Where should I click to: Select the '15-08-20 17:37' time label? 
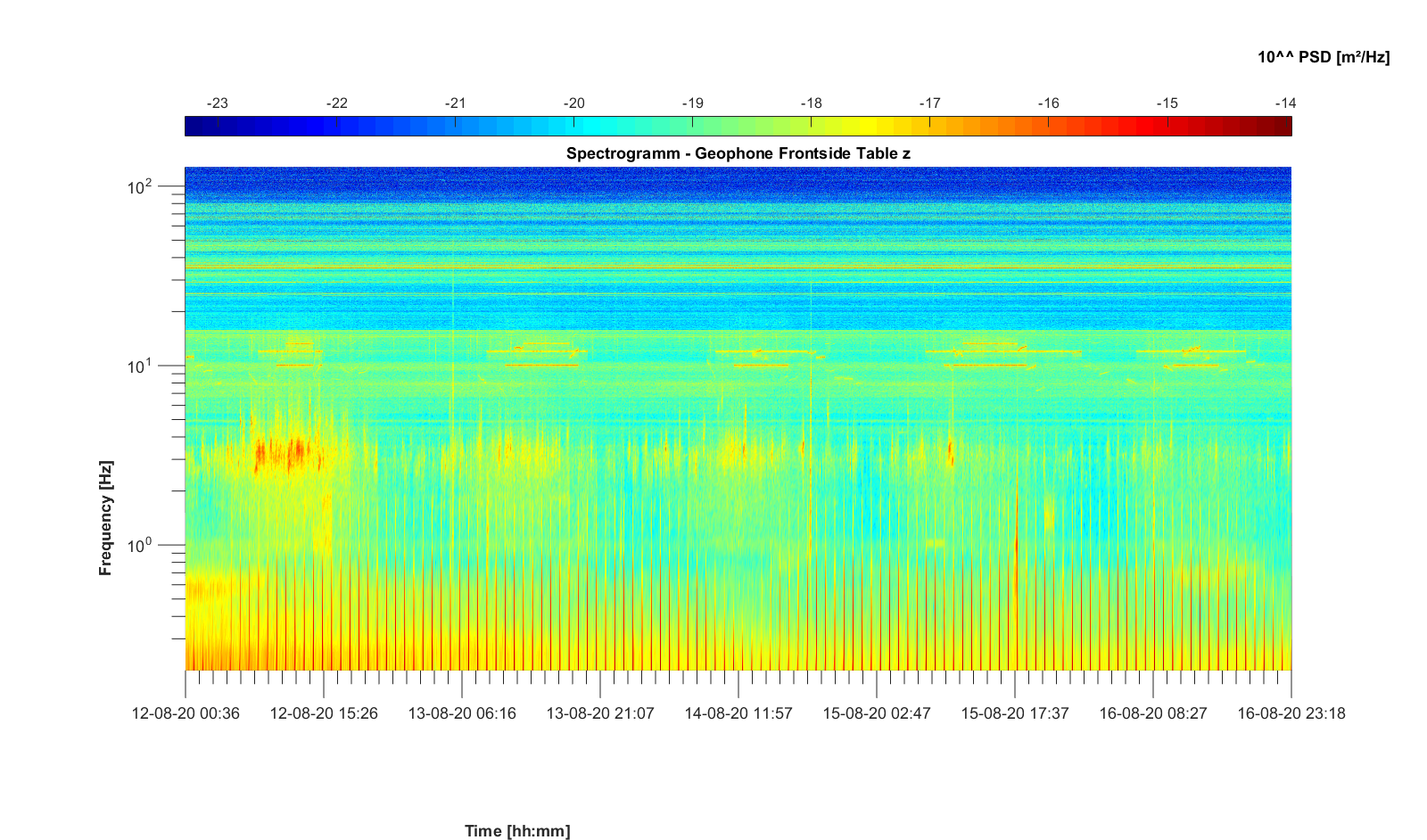coord(1015,713)
